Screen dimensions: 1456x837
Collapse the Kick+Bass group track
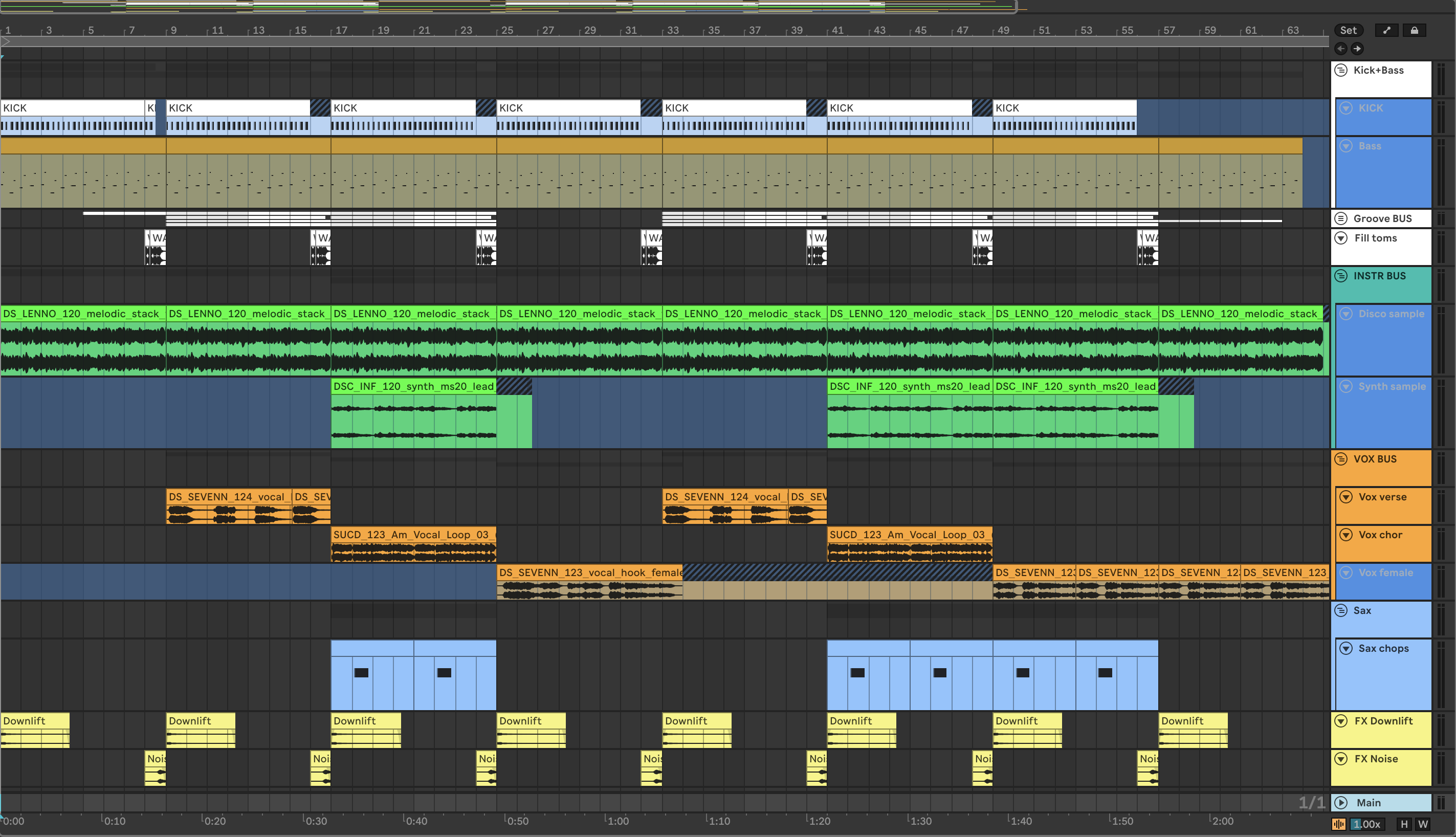tap(1341, 70)
